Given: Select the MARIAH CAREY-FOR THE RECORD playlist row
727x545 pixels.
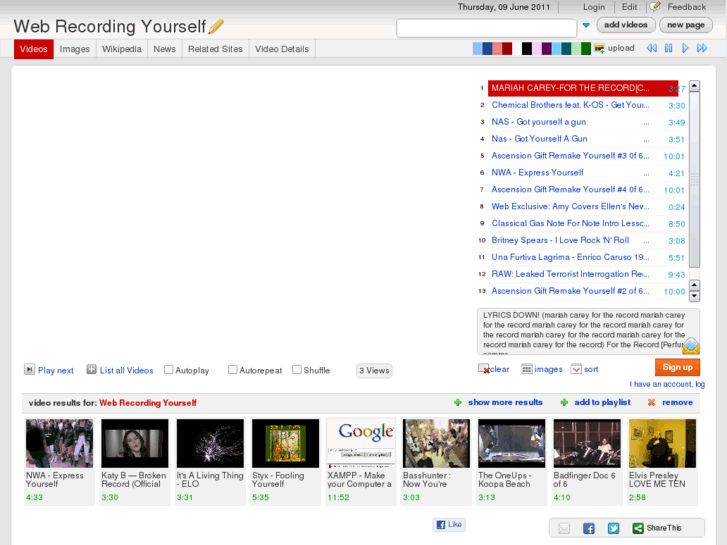Looking at the screenshot, I should point(583,88).
